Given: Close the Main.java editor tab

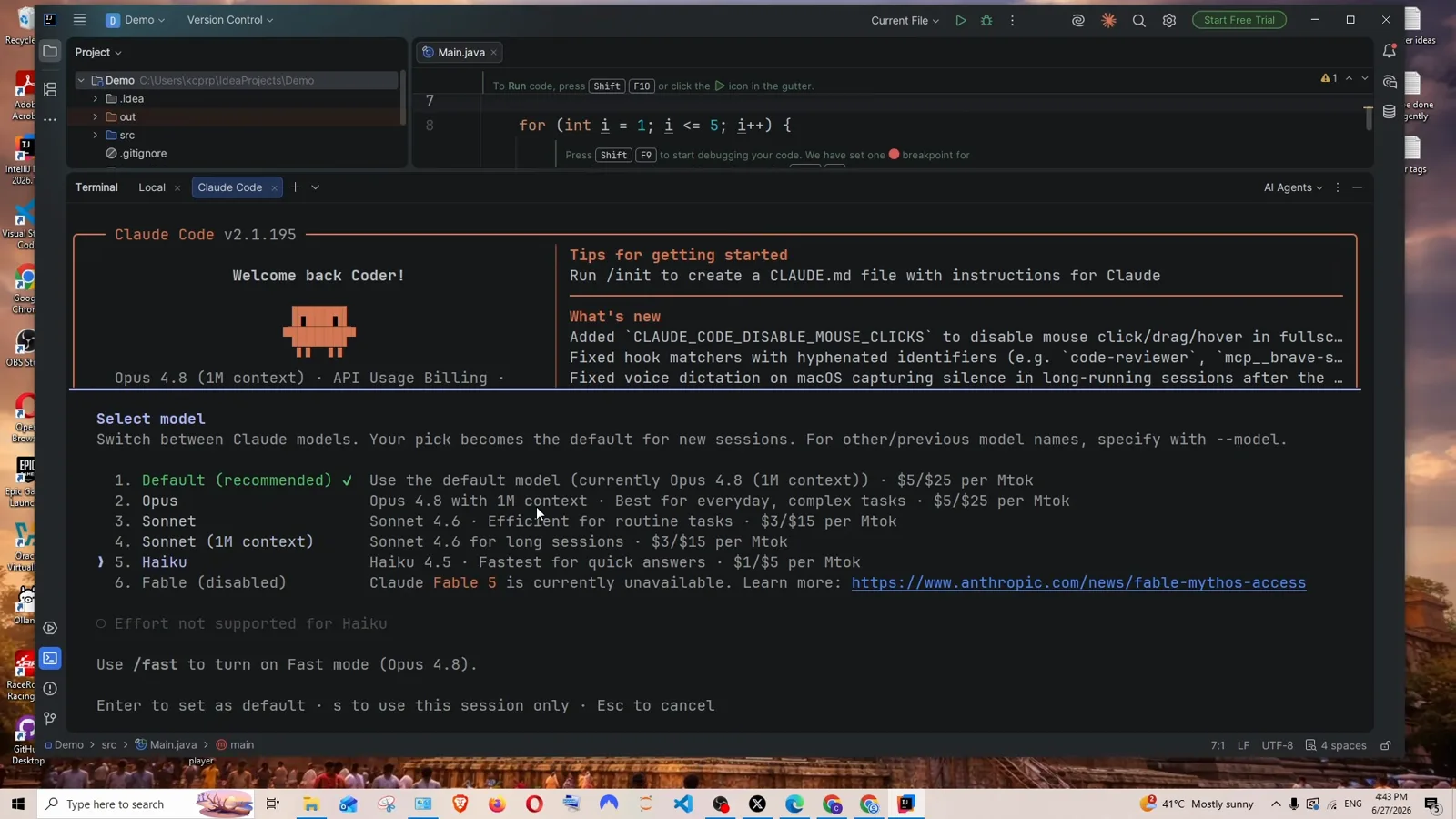Looking at the screenshot, I should (x=494, y=53).
